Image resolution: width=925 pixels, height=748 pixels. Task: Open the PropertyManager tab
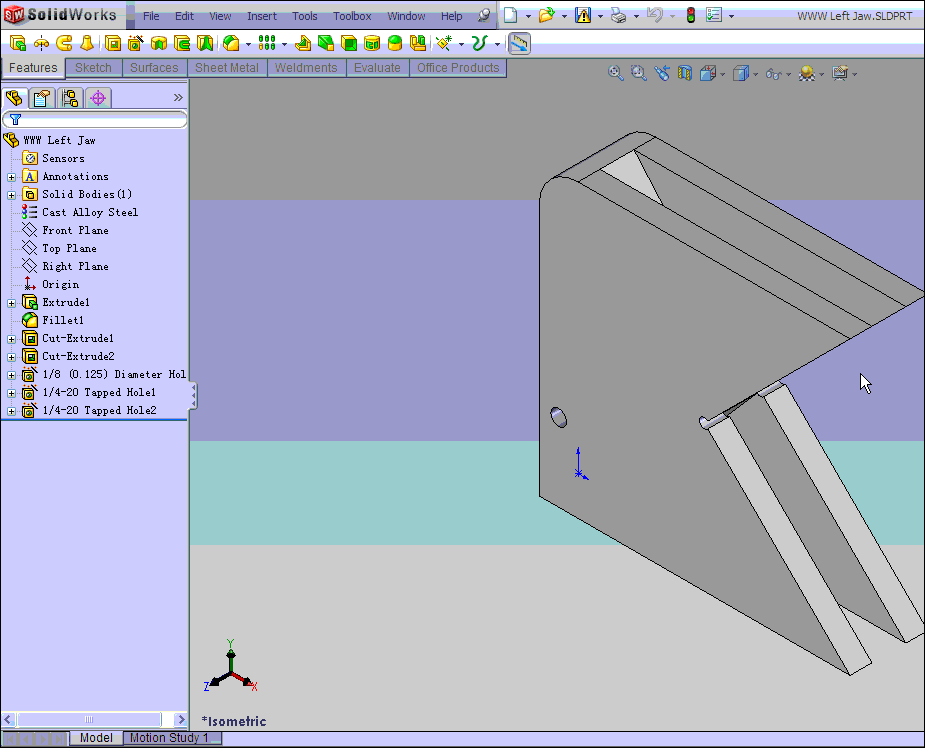tap(41, 98)
